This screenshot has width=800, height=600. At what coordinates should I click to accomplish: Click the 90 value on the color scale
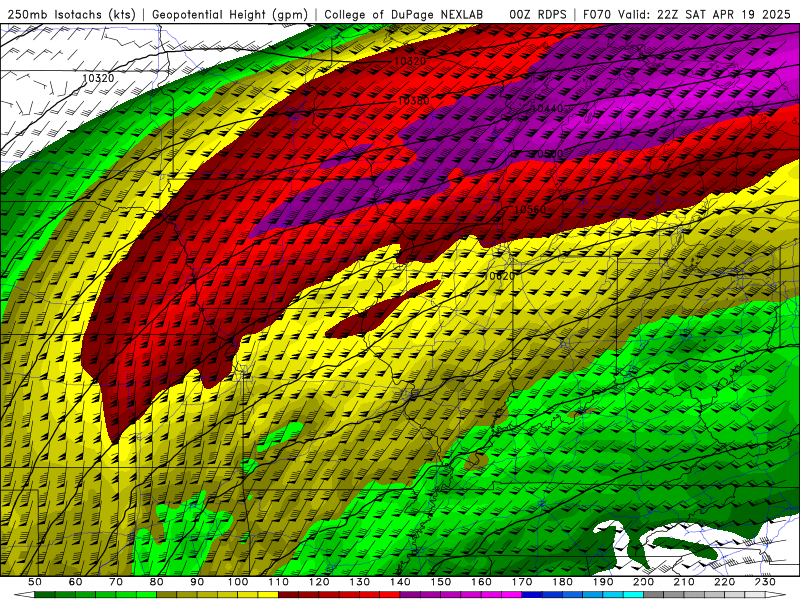coord(197,582)
